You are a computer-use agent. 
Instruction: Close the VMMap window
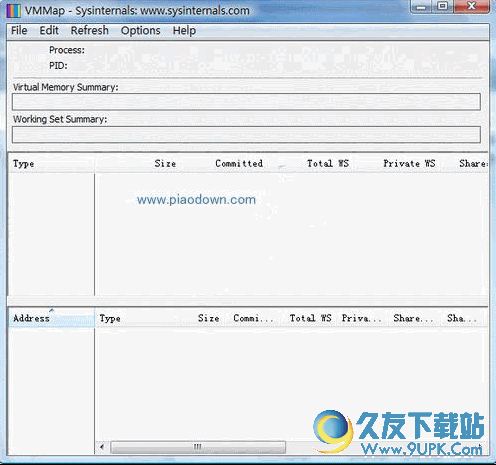pyautogui.click(x=471, y=7)
